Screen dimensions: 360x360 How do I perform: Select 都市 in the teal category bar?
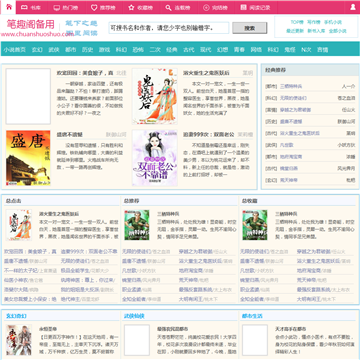[71, 50]
